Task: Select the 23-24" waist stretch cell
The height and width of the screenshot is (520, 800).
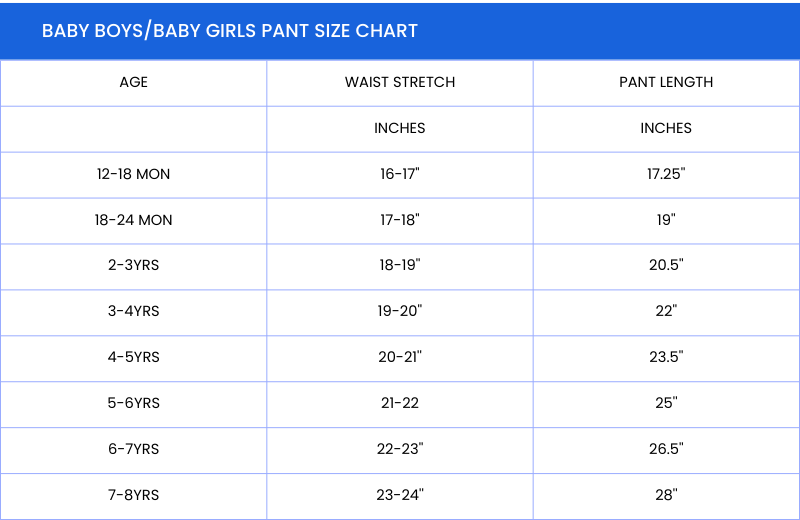Action: [x=400, y=495]
